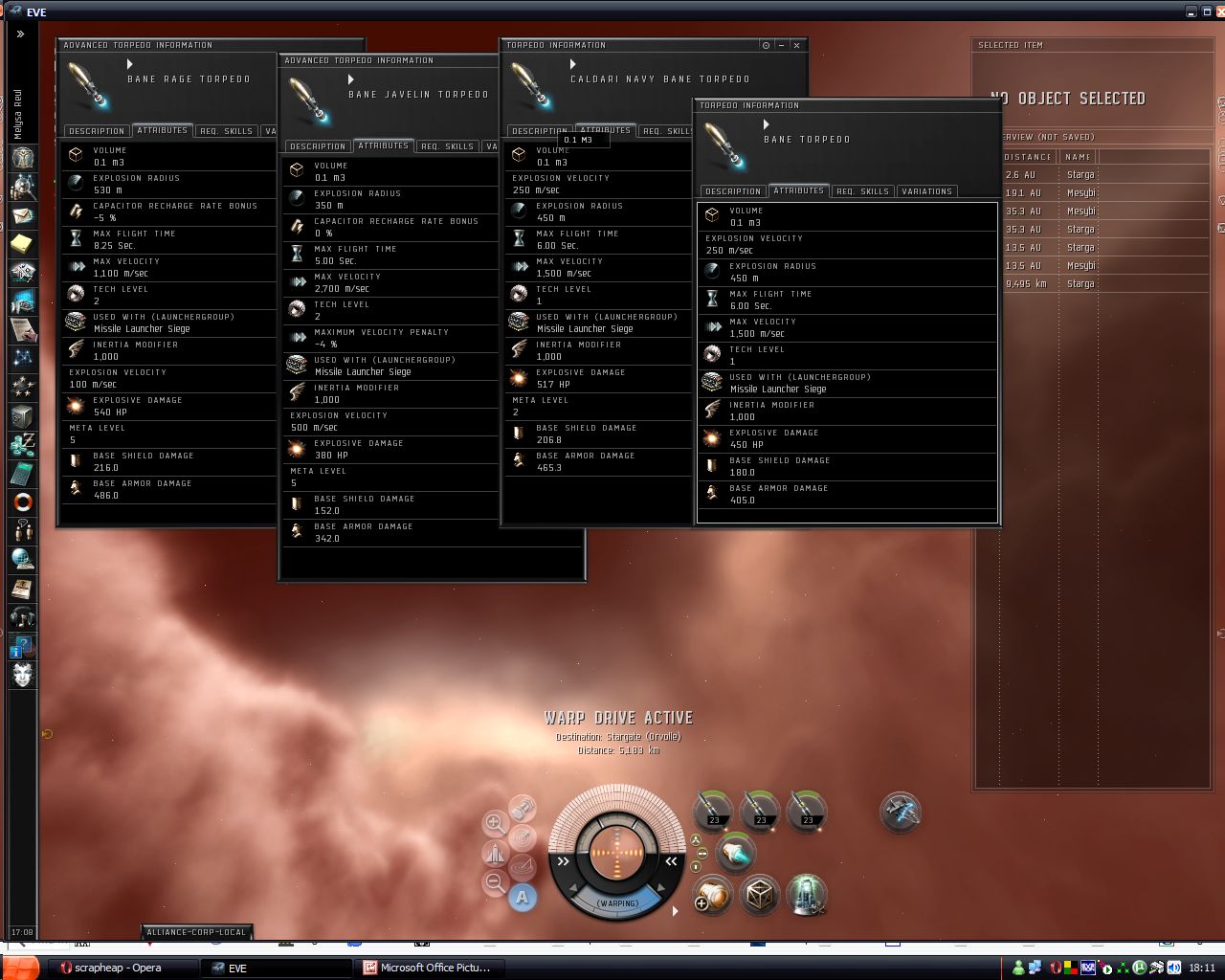Open Description tab in Bane Javelin window
Image resolution: width=1225 pixels, height=980 pixels.
pos(317,146)
